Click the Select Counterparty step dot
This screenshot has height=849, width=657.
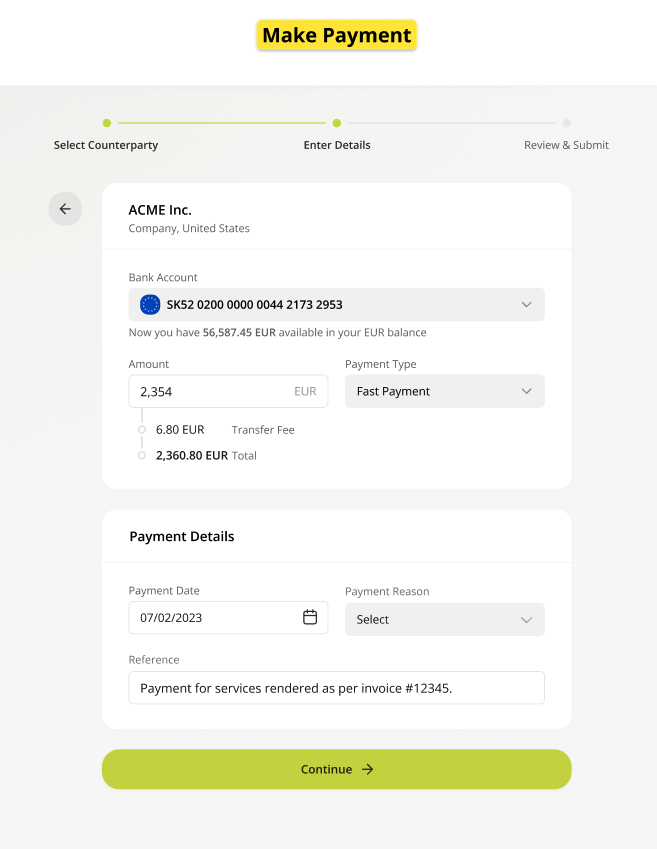click(107, 123)
